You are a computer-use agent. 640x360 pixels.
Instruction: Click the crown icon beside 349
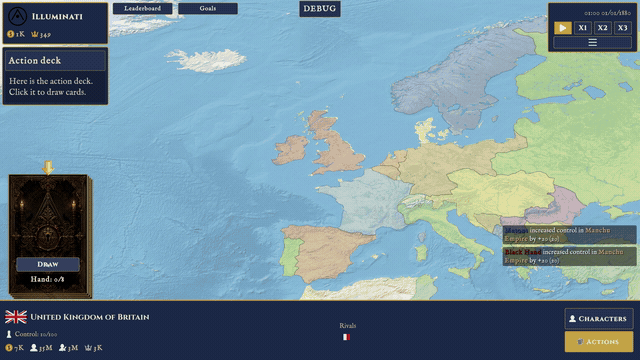coord(35,35)
